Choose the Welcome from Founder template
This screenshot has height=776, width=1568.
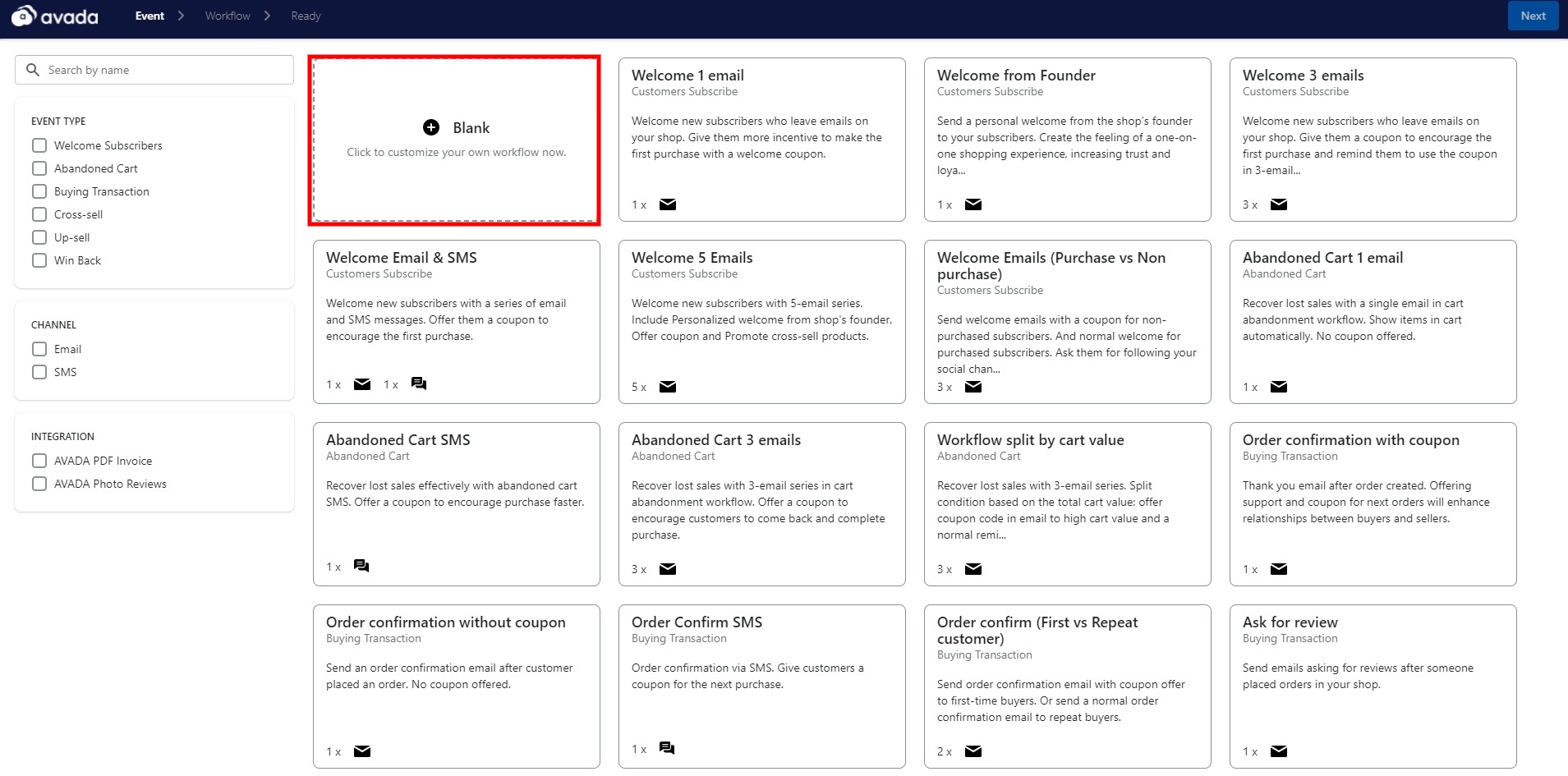(x=1066, y=139)
